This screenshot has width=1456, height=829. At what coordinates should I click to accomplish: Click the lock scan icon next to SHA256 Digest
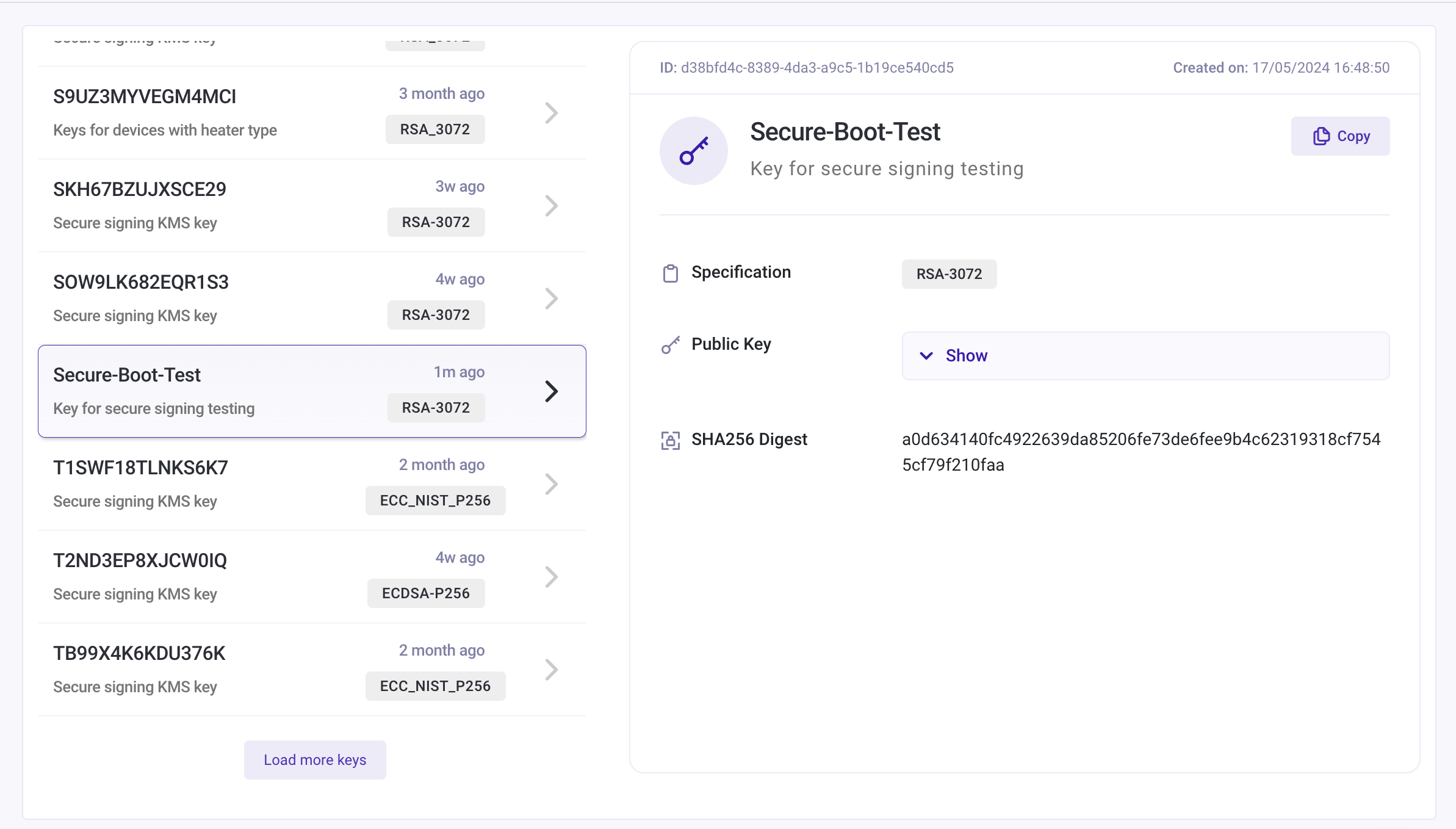(670, 440)
